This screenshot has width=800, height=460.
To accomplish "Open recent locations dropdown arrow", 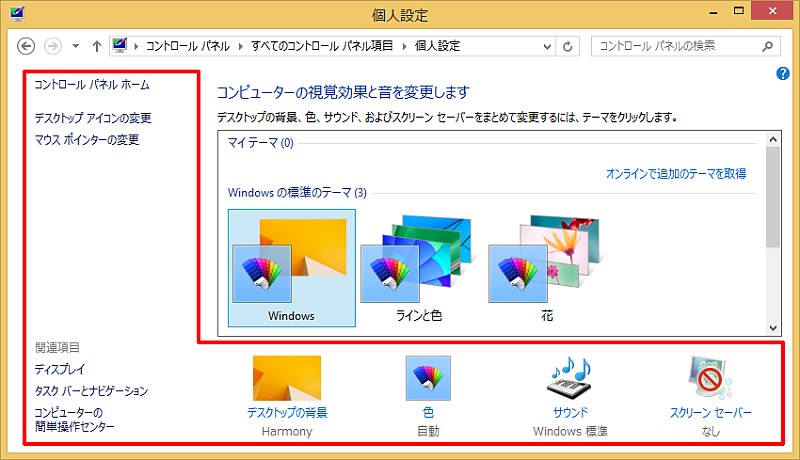I will pyautogui.click(x=76, y=46).
